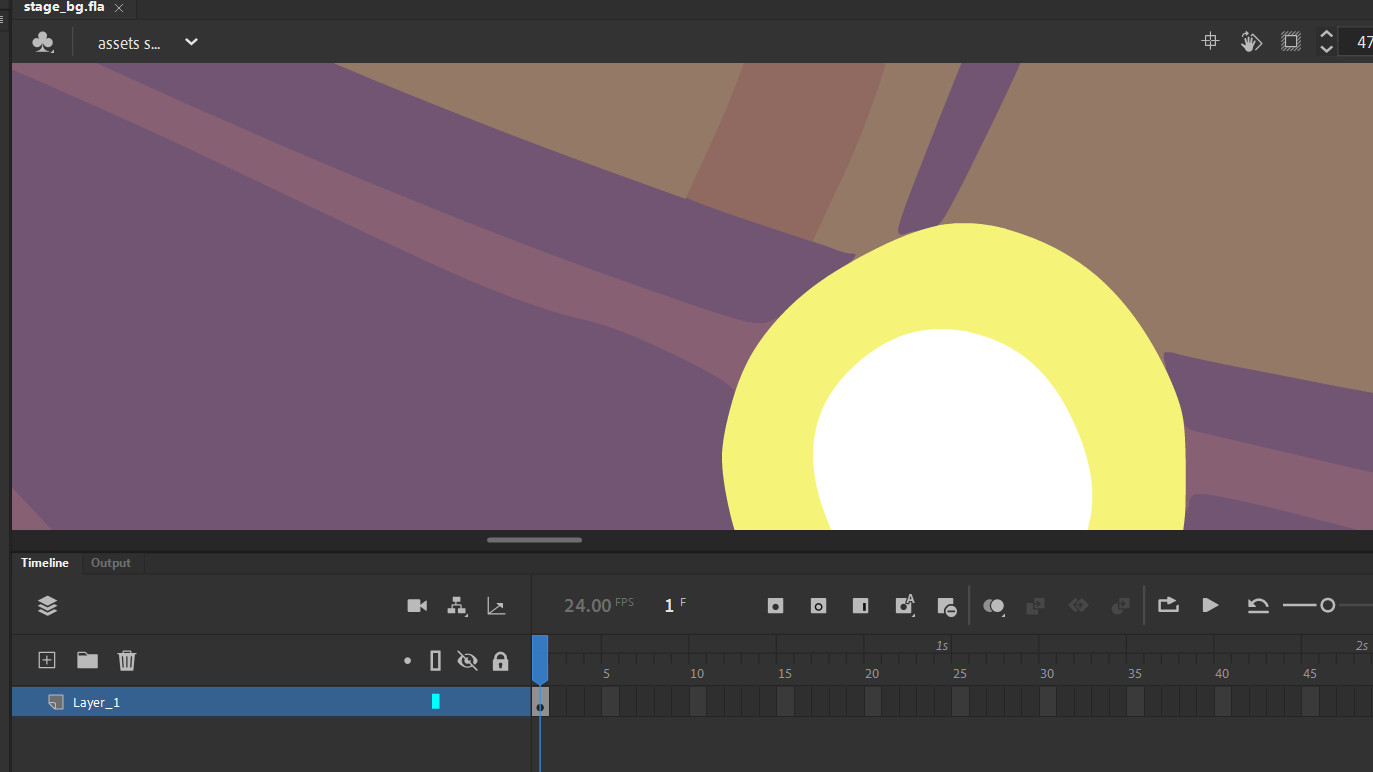
Task: Hide all layers with the eye icon
Action: [468, 660]
